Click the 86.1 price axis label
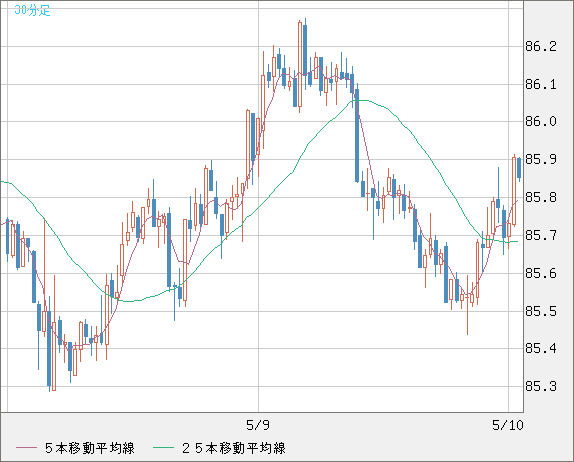The width and height of the screenshot is (574, 462). point(541,85)
